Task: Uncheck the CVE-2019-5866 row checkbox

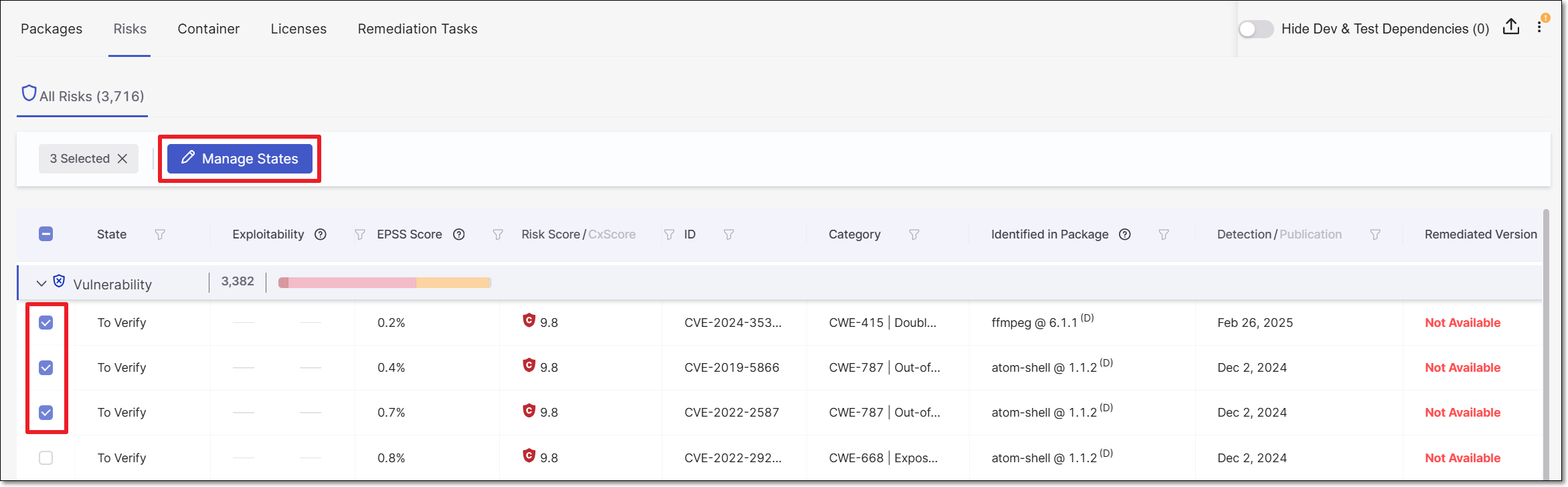Action: [46, 368]
